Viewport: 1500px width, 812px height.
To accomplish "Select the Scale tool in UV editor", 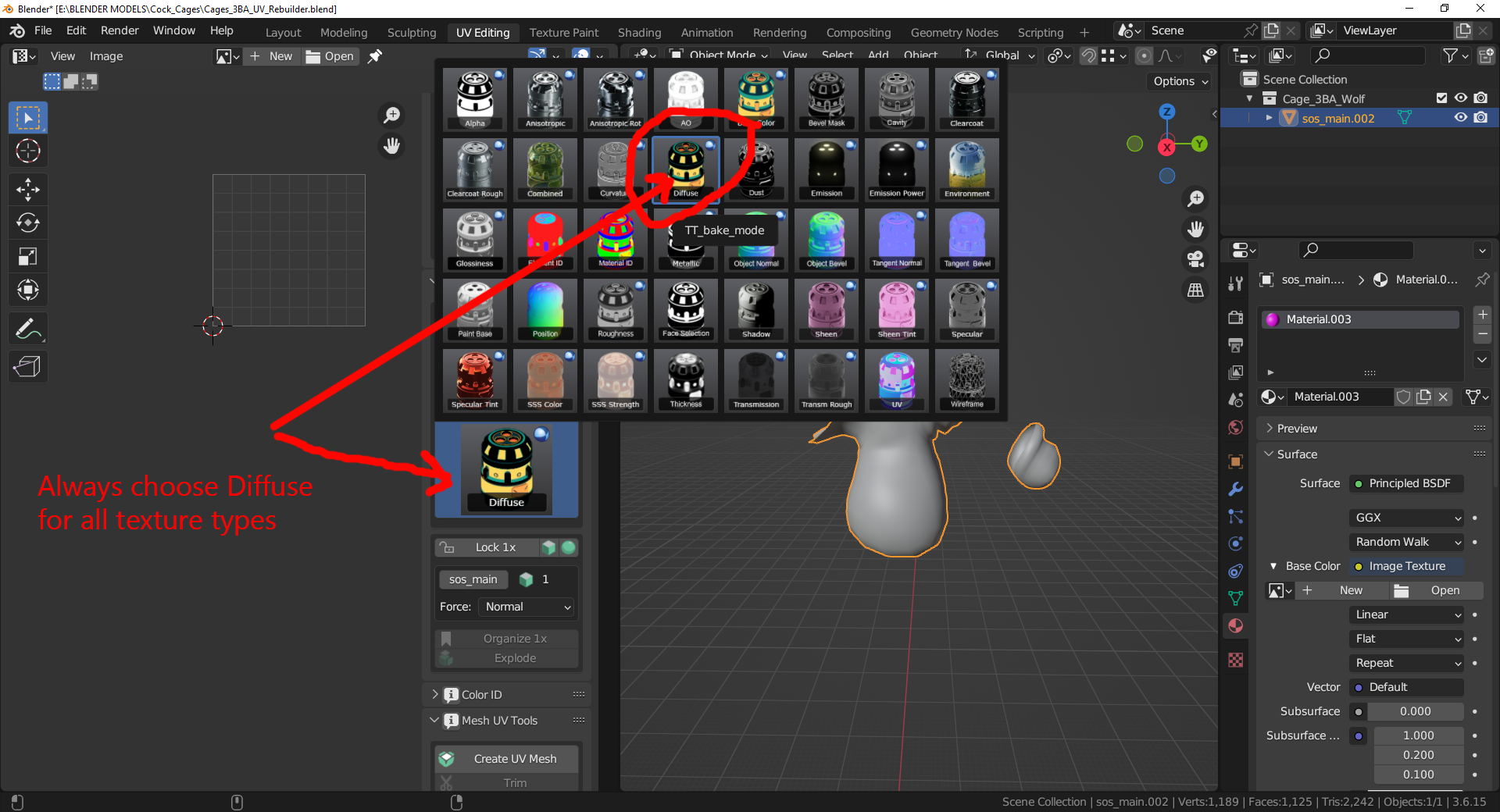I will pyautogui.click(x=28, y=256).
